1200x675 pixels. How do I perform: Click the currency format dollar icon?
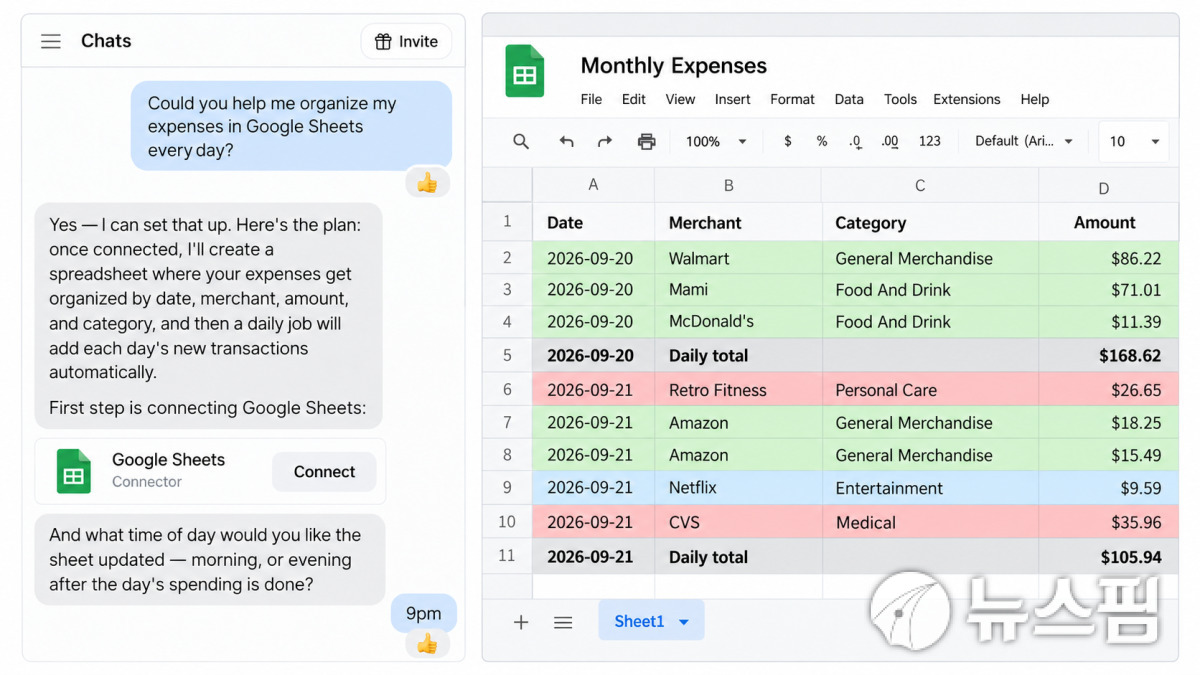pyautogui.click(x=788, y=141)
